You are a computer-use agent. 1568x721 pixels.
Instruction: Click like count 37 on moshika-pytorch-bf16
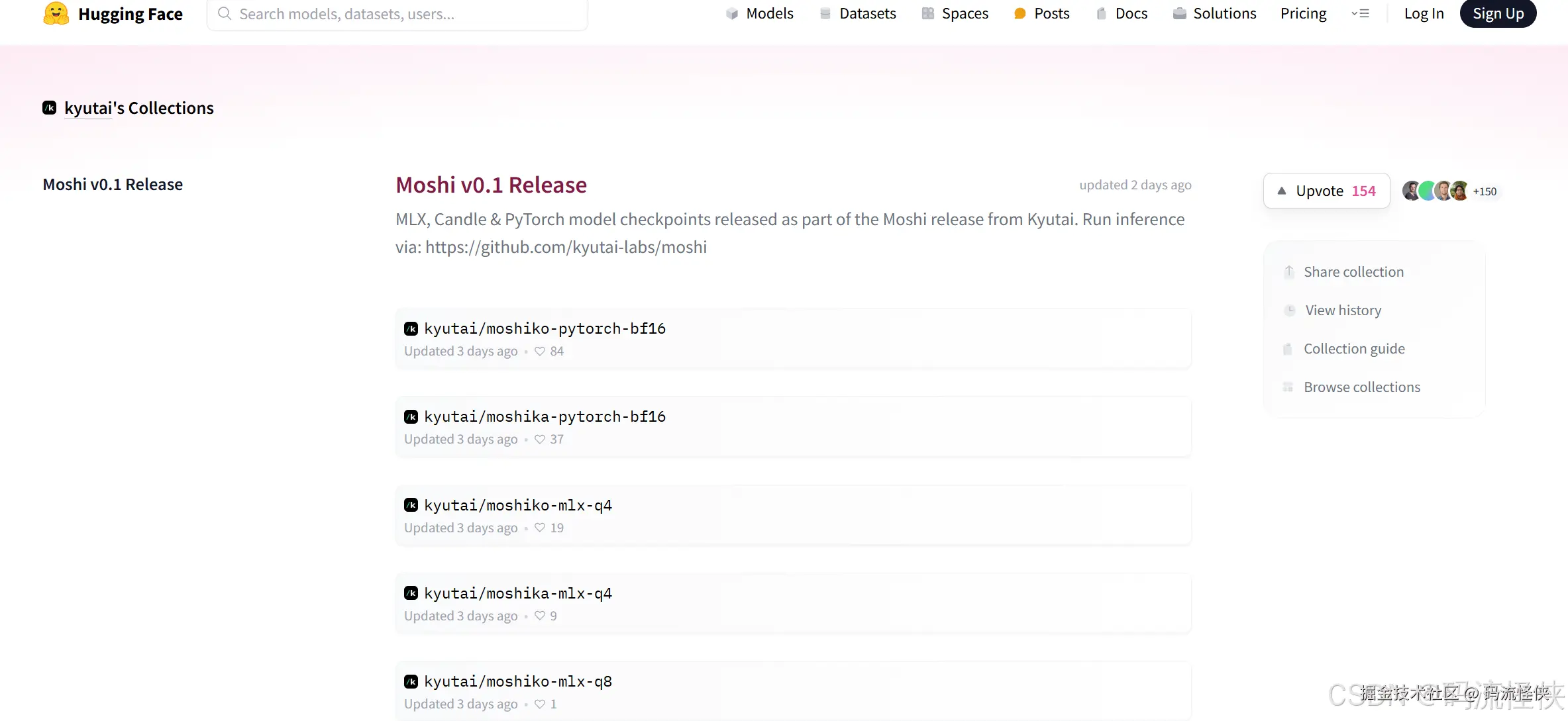[557, 440]
